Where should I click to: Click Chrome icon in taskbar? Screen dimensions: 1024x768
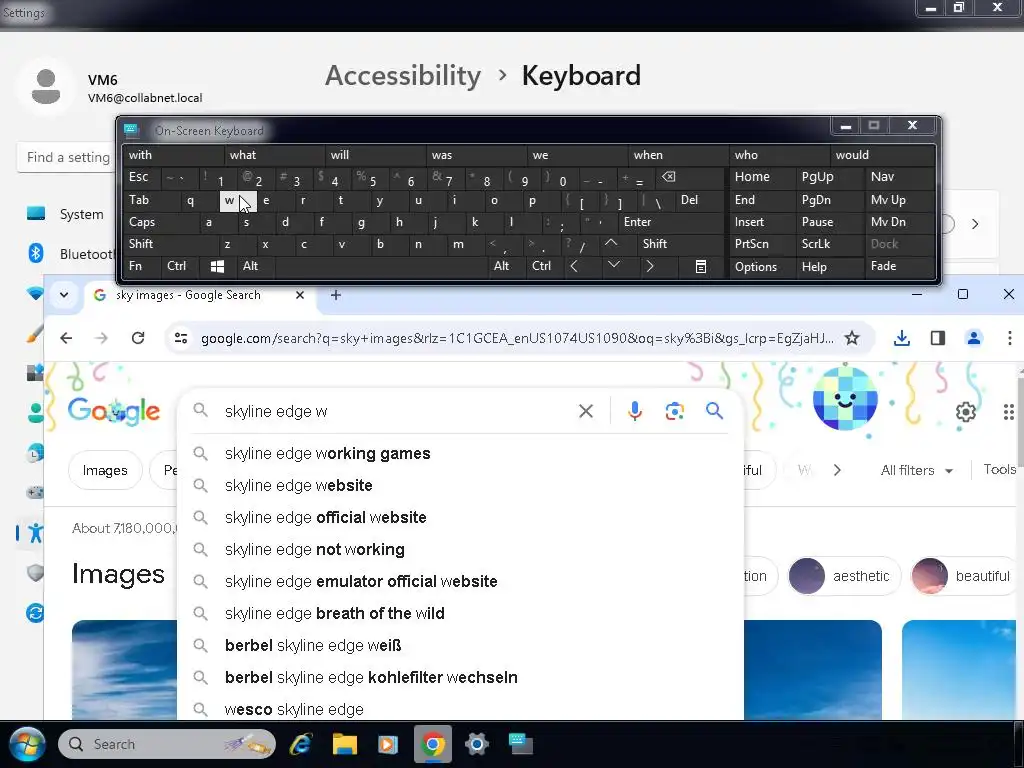coord(432,744)
